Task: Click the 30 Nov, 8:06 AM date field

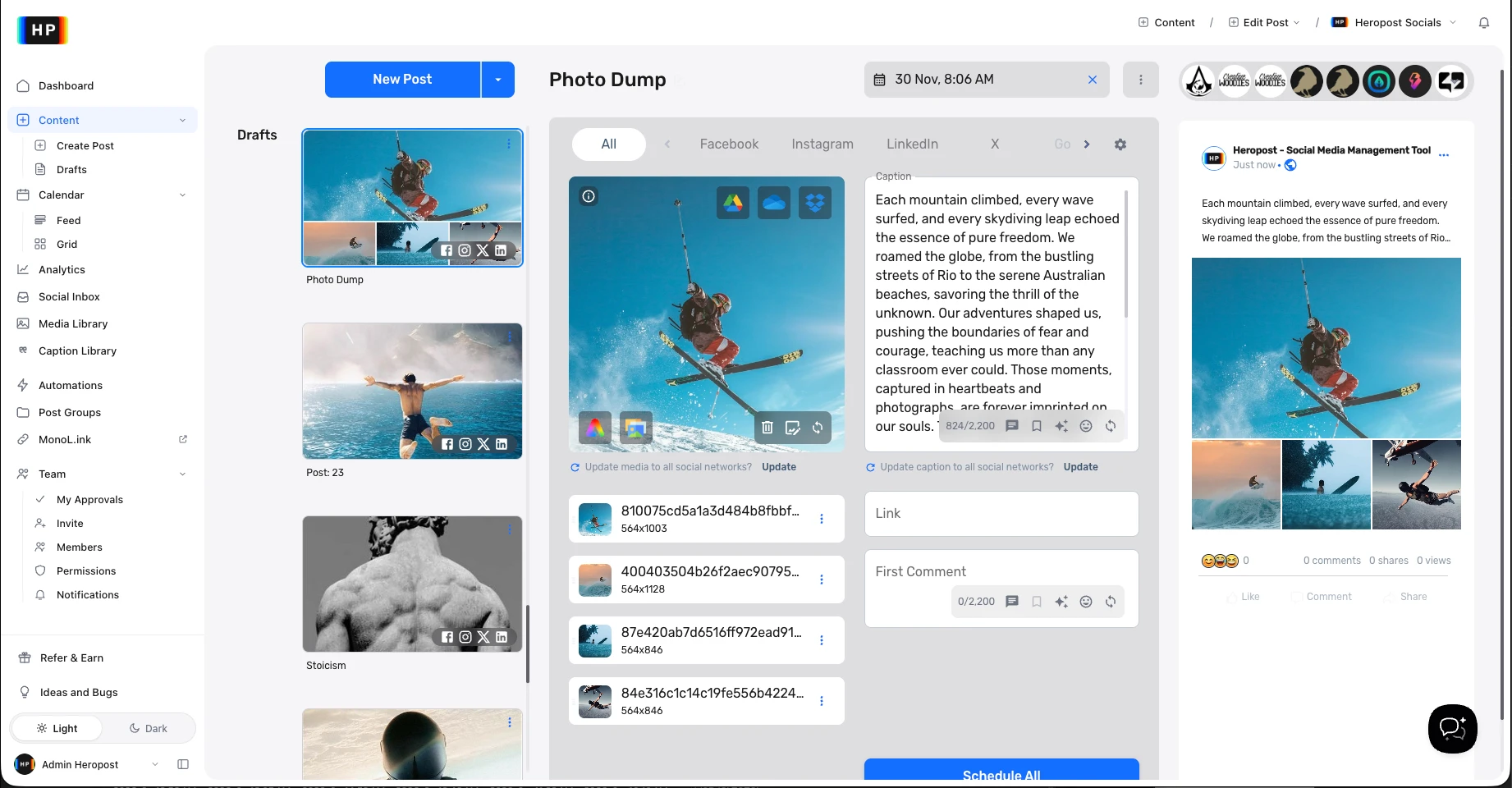Action: (x=987, y=80)
